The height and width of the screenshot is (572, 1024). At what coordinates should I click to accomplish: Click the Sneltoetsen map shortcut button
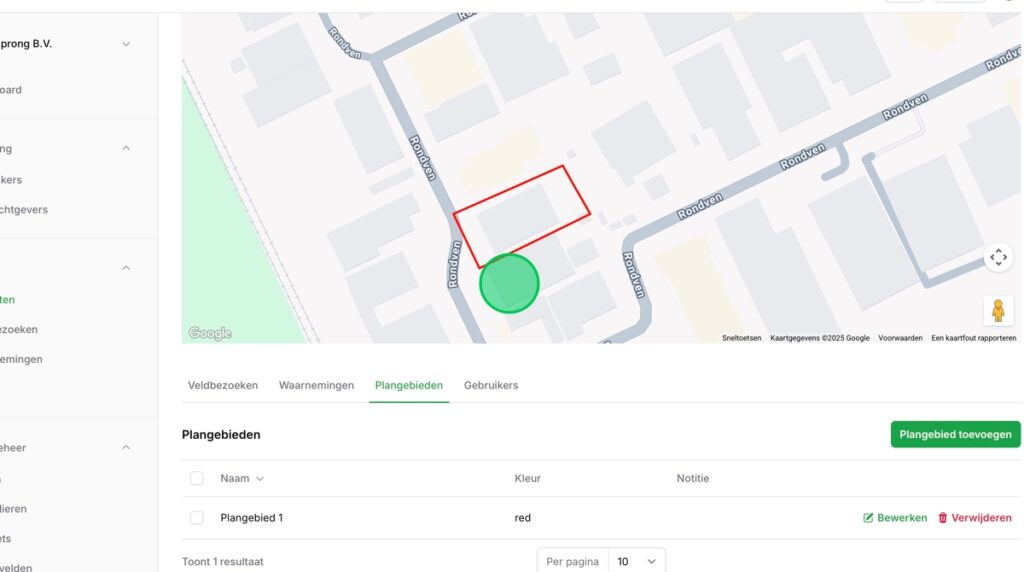(741, 338)
